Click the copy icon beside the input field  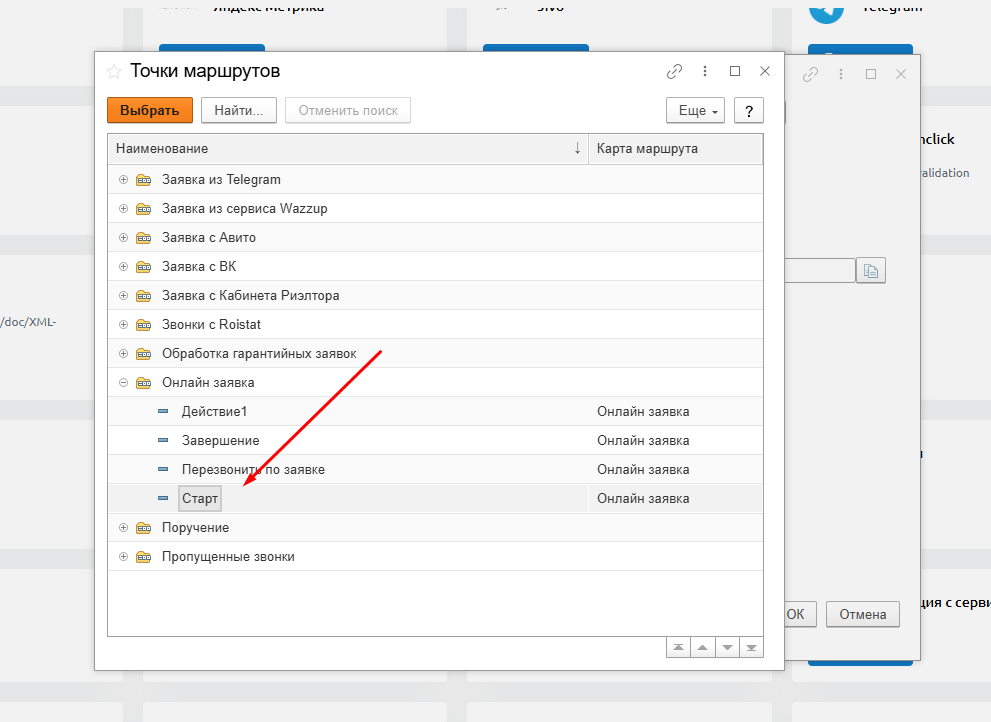pos(870,271)
